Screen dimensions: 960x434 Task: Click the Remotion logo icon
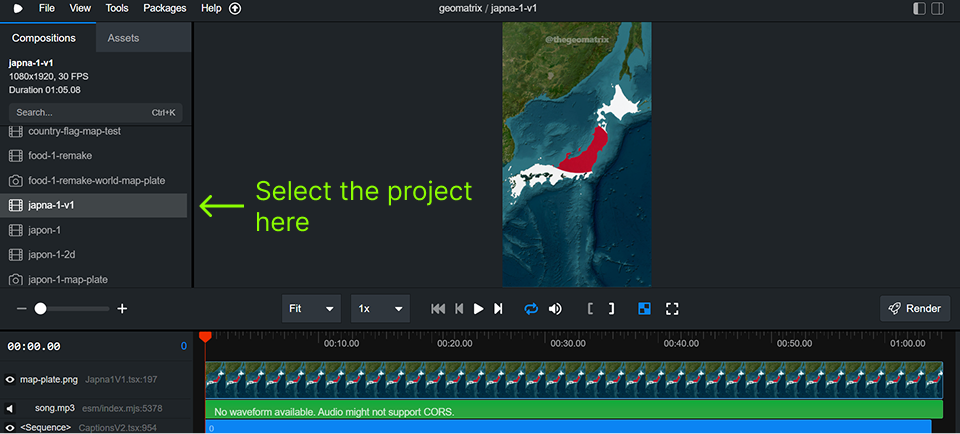(18, 9)
